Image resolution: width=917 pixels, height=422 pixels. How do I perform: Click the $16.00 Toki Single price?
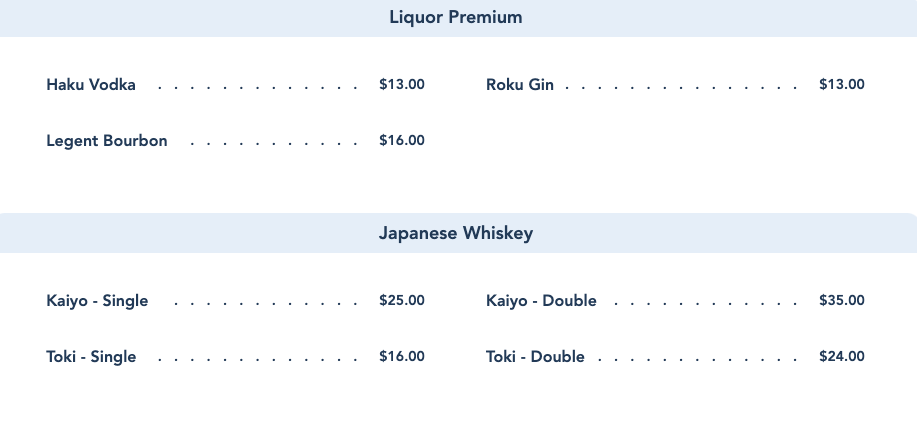[402, 357]
